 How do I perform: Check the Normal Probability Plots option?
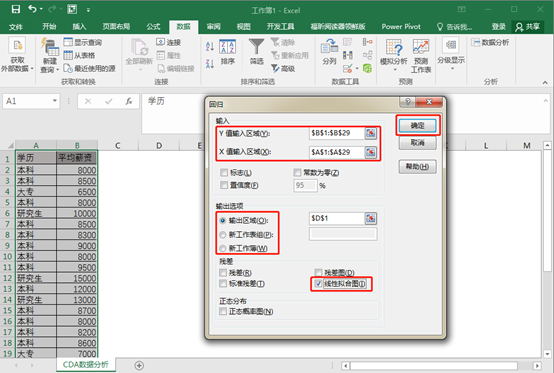click(223, 311)
